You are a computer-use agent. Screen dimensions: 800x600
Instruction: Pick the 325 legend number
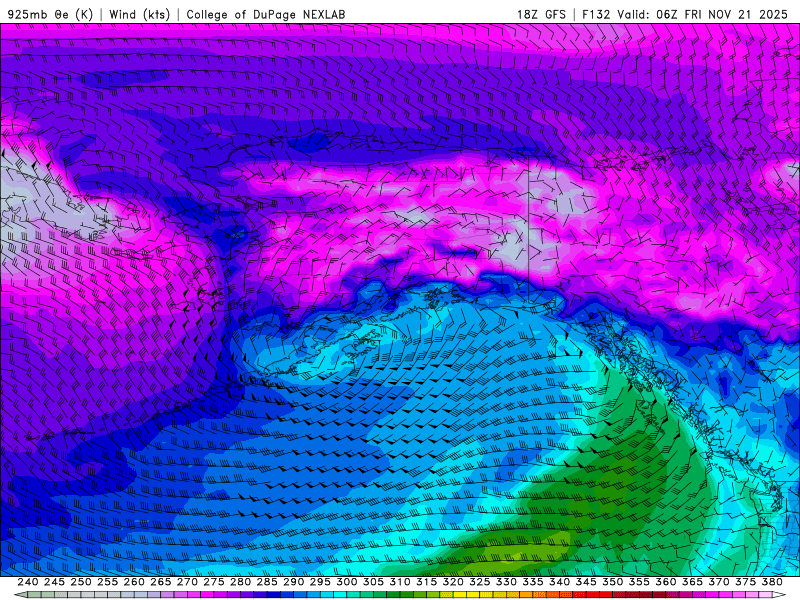(479, 582)
